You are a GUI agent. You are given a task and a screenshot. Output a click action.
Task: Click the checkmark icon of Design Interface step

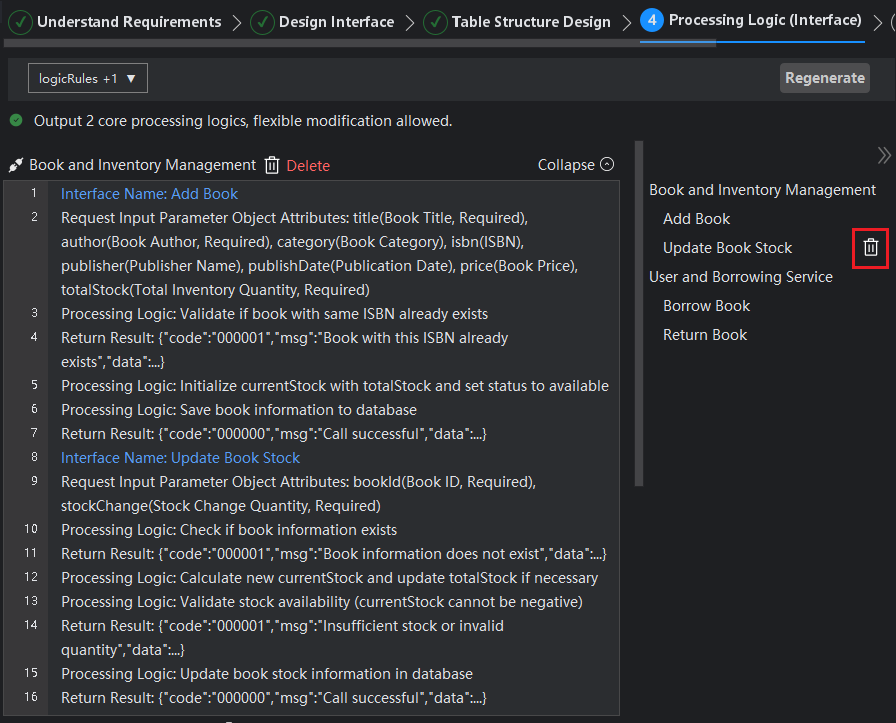(262, 21)
